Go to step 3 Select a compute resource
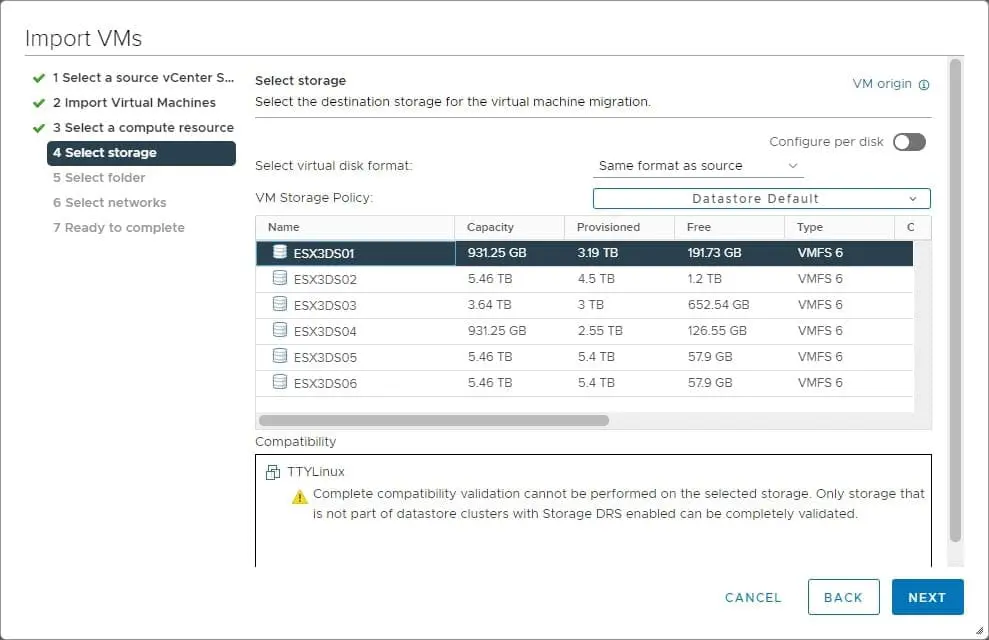 (x=143, y=128)
